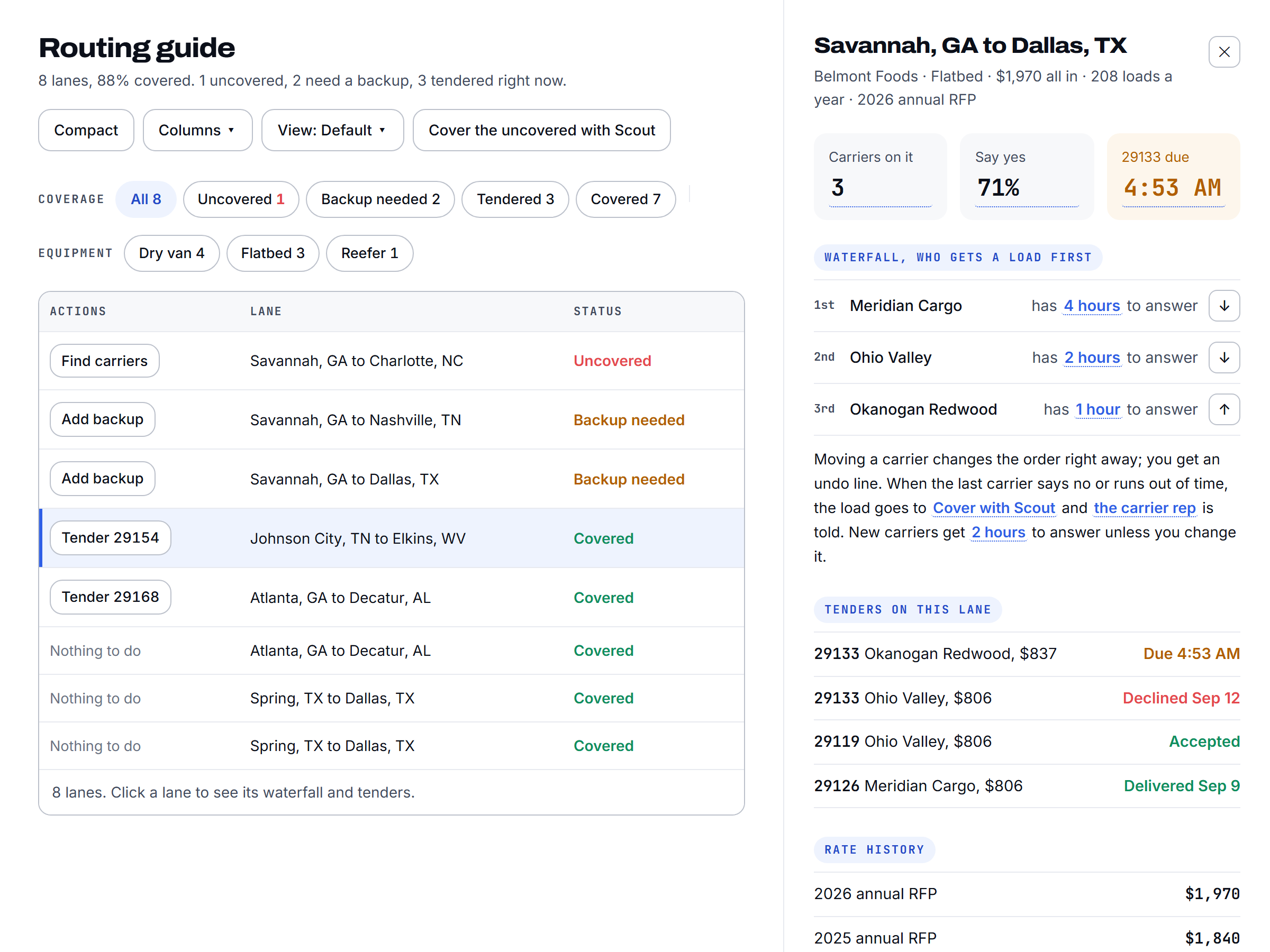
Task: Add backup for Savannah to Nashville
Action: coord(103,419)
